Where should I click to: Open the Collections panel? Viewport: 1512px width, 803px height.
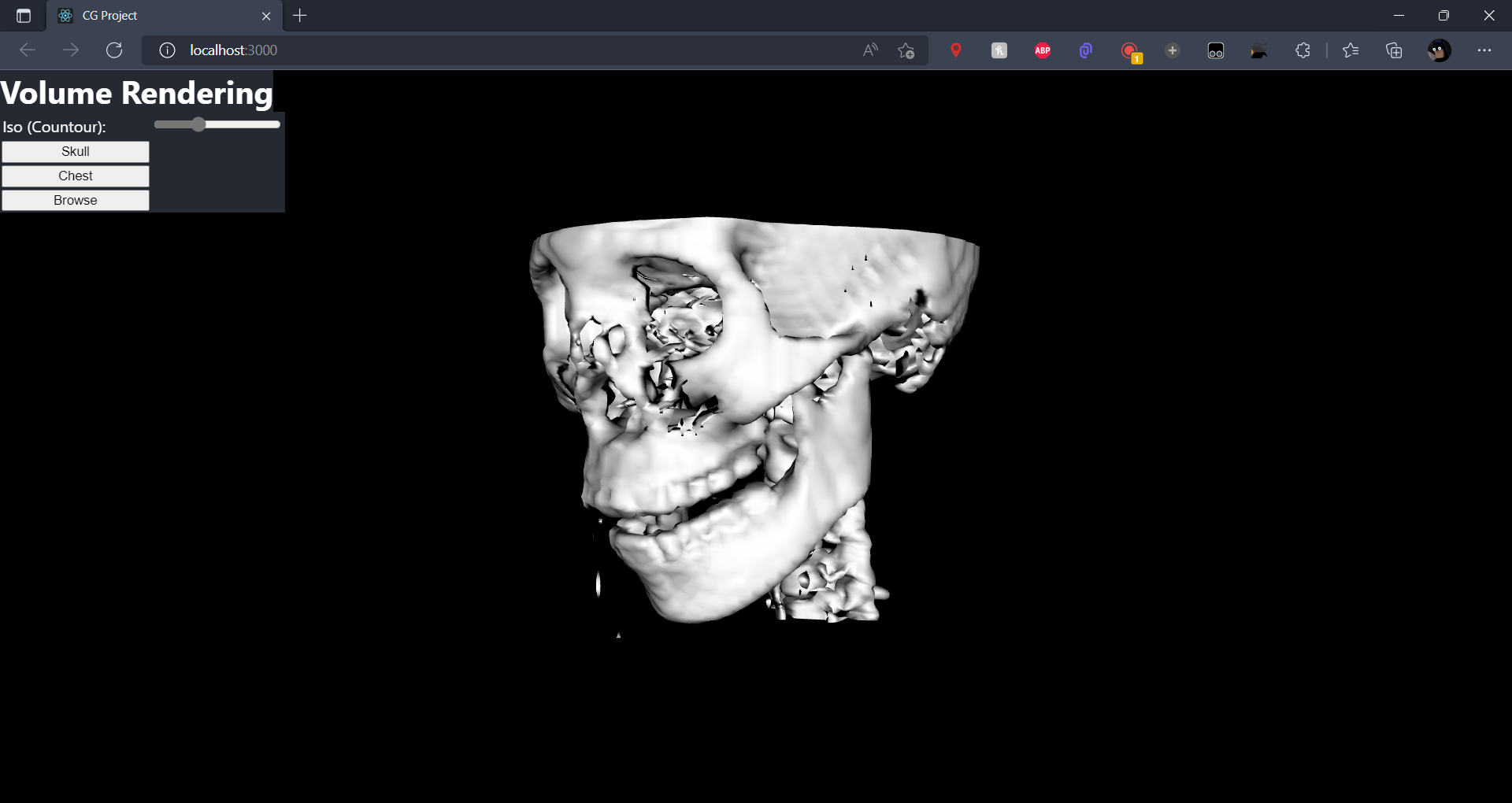1395,50
